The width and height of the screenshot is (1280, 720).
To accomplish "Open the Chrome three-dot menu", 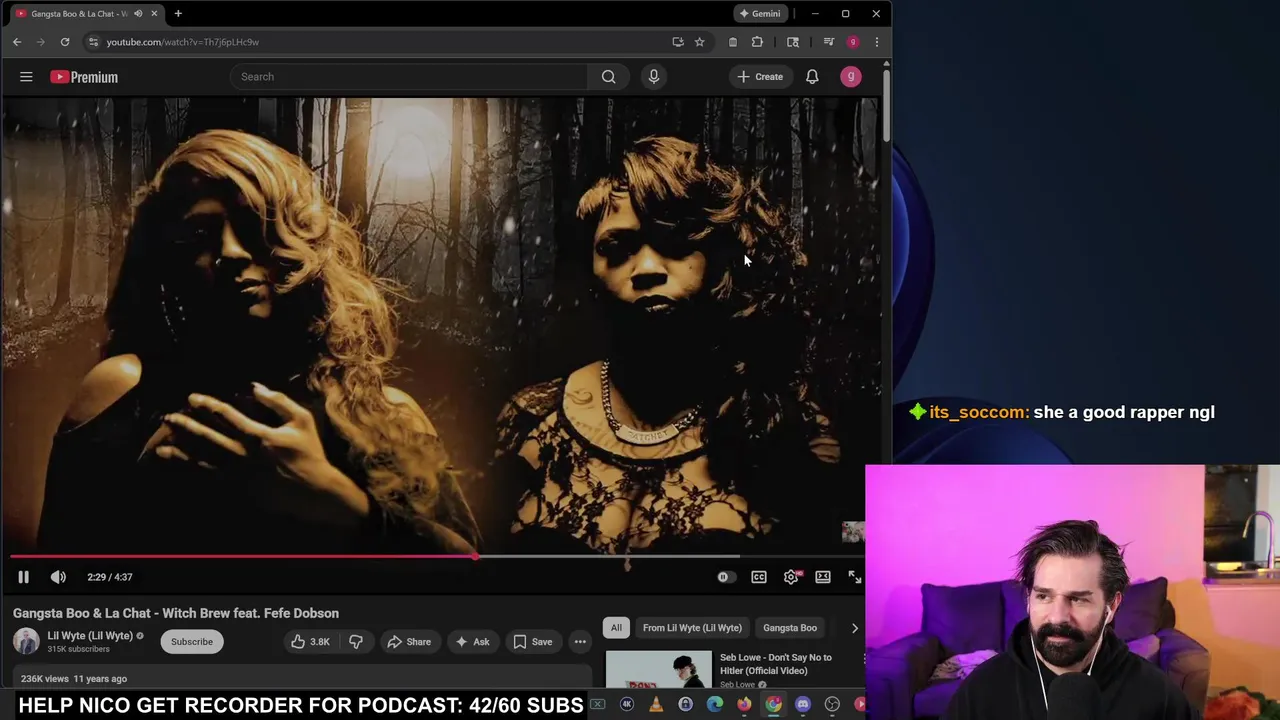I will 876,42.
